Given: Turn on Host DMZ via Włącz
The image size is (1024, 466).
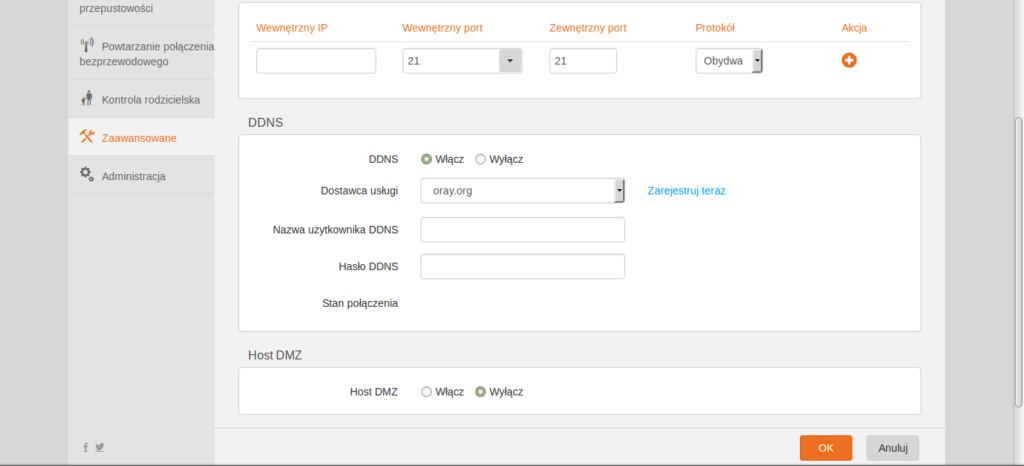Looking at the screenshot, I should pyautogui.click(x=427, y=392).
